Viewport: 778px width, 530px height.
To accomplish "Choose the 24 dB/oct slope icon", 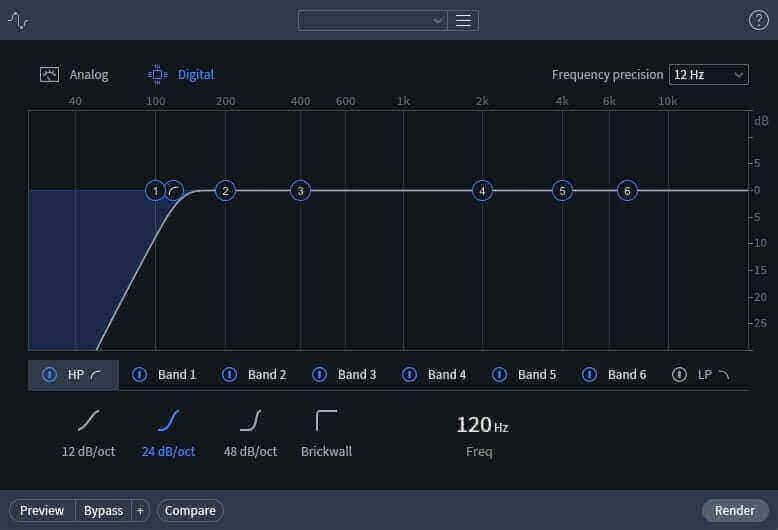I will (168, 420).
